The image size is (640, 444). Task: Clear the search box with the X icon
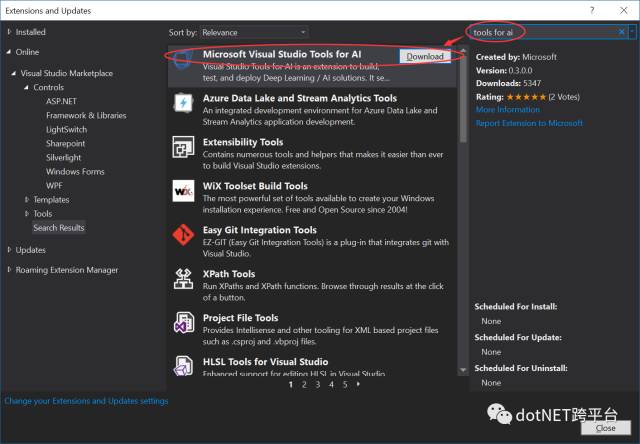tap(621, 32)
